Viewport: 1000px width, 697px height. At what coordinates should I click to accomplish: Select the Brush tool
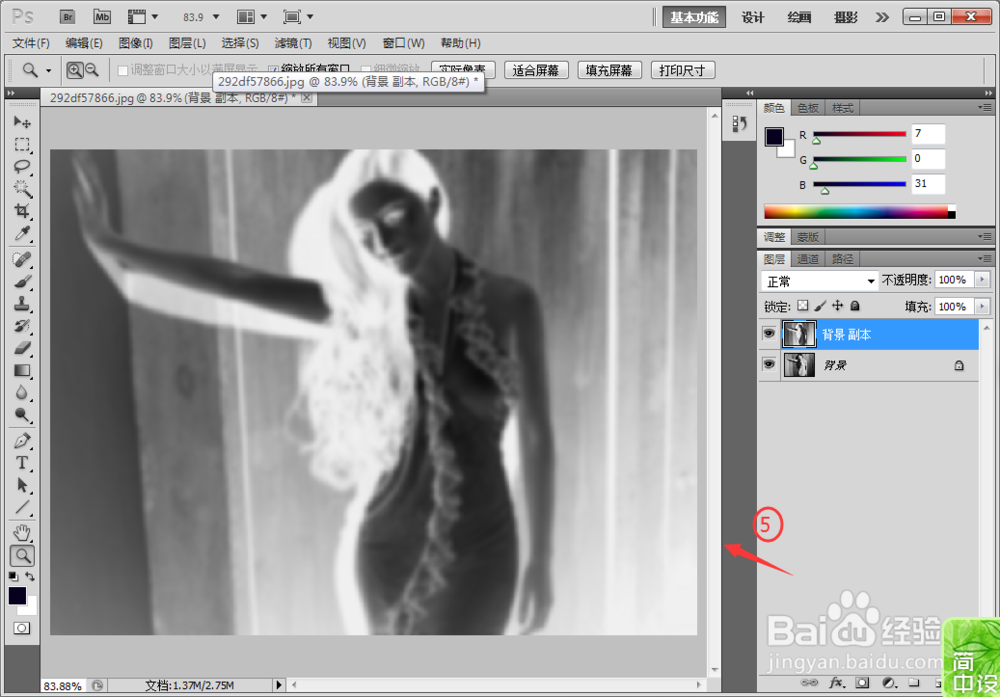tap(22, 281)
